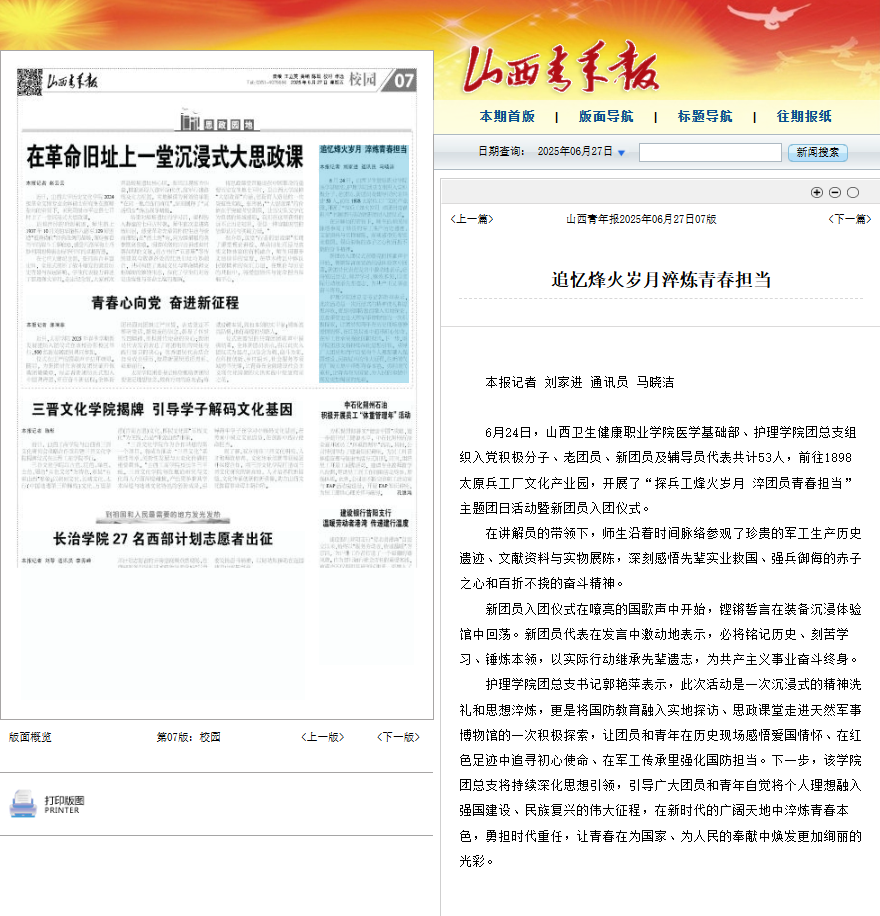The height and width of the screenshot is (916, 880).
Task: Go to 往期报纸 archive
Action: click(x=804, y=116)
